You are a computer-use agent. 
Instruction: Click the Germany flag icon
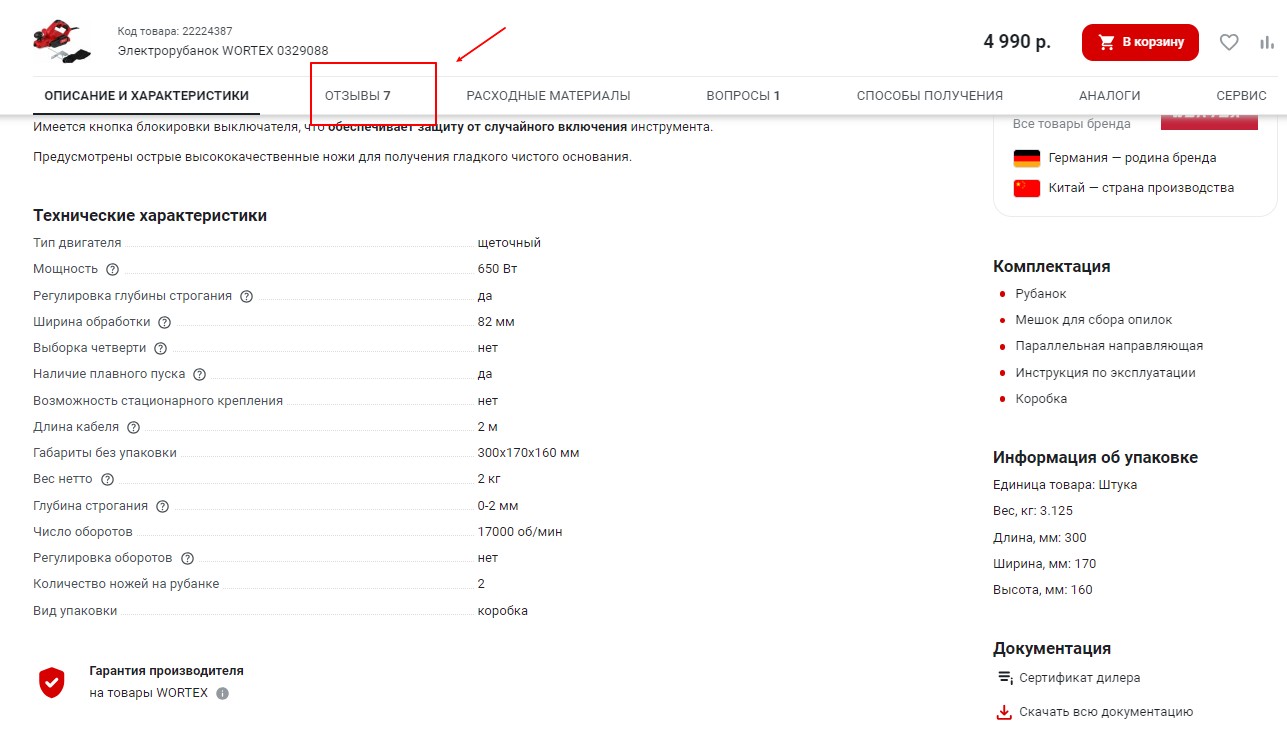(x=1026, y=158)
